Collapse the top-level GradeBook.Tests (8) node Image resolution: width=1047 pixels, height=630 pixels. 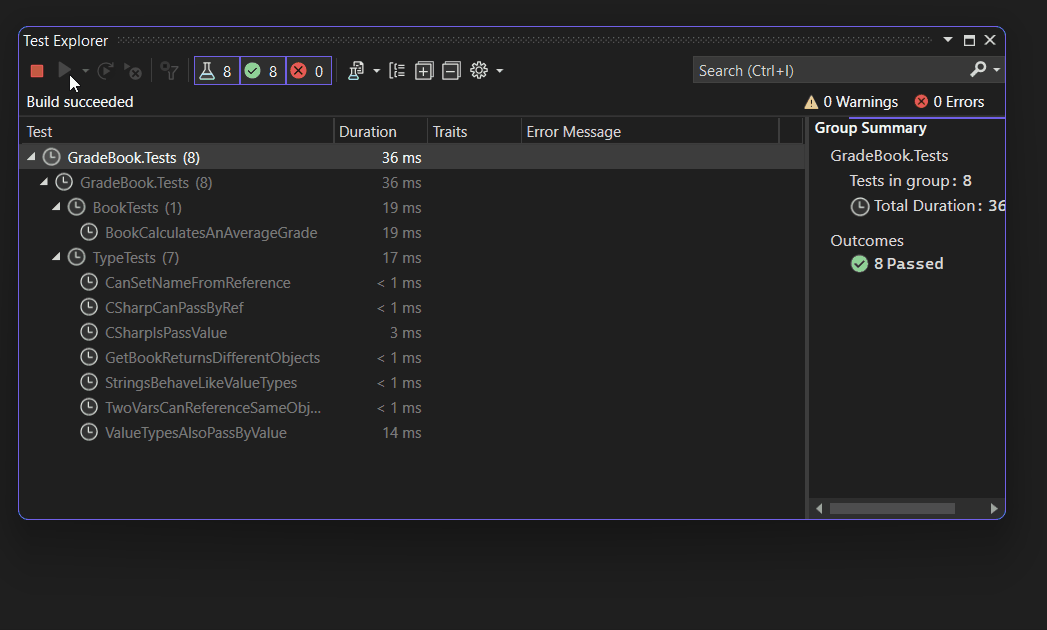[31, 157]
